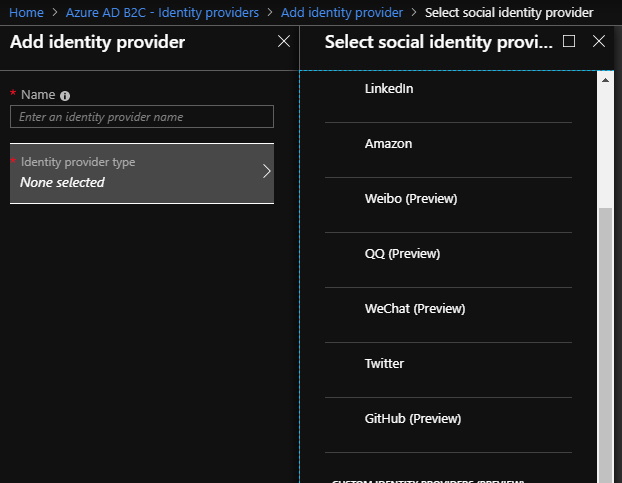Navigate to Add identity provider breadcrumb

coord(342,13)
